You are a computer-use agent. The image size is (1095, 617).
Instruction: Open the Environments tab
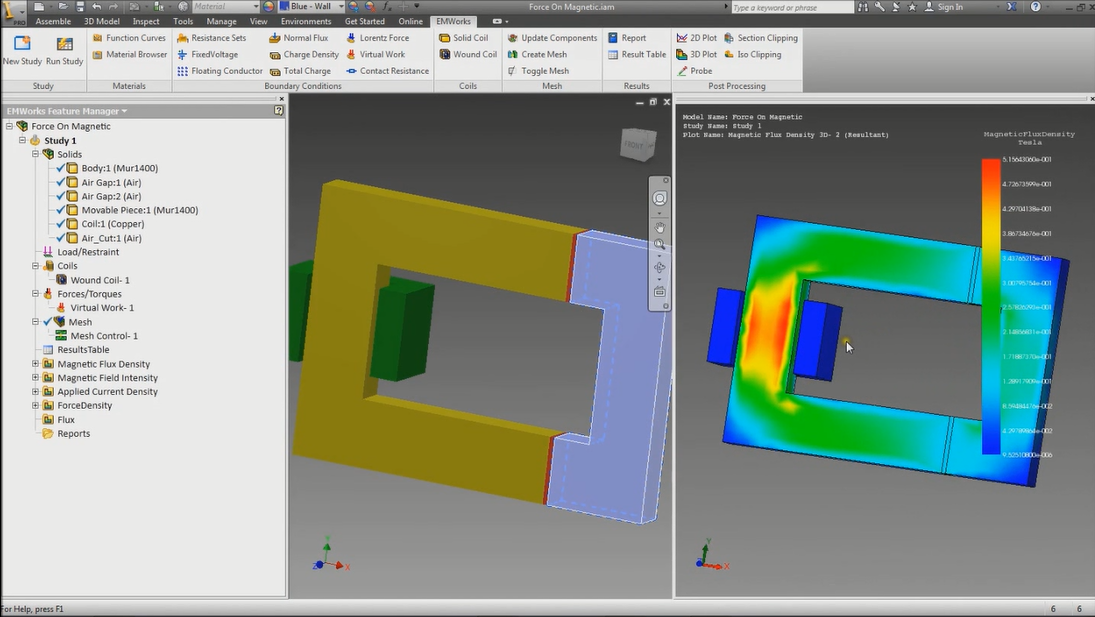[306, 22]
